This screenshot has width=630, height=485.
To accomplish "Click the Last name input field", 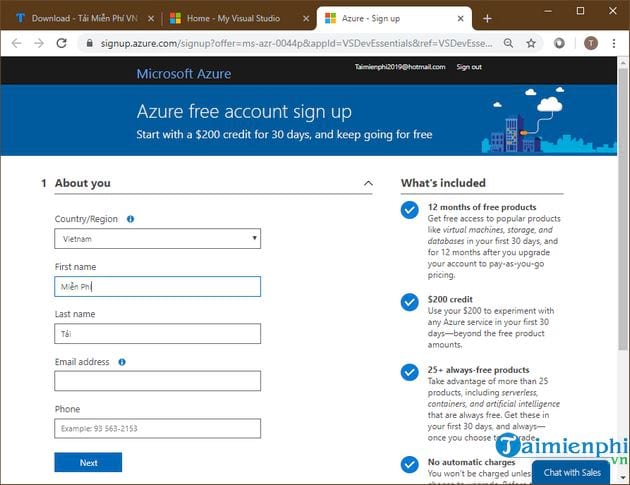I will pos(158,334).
